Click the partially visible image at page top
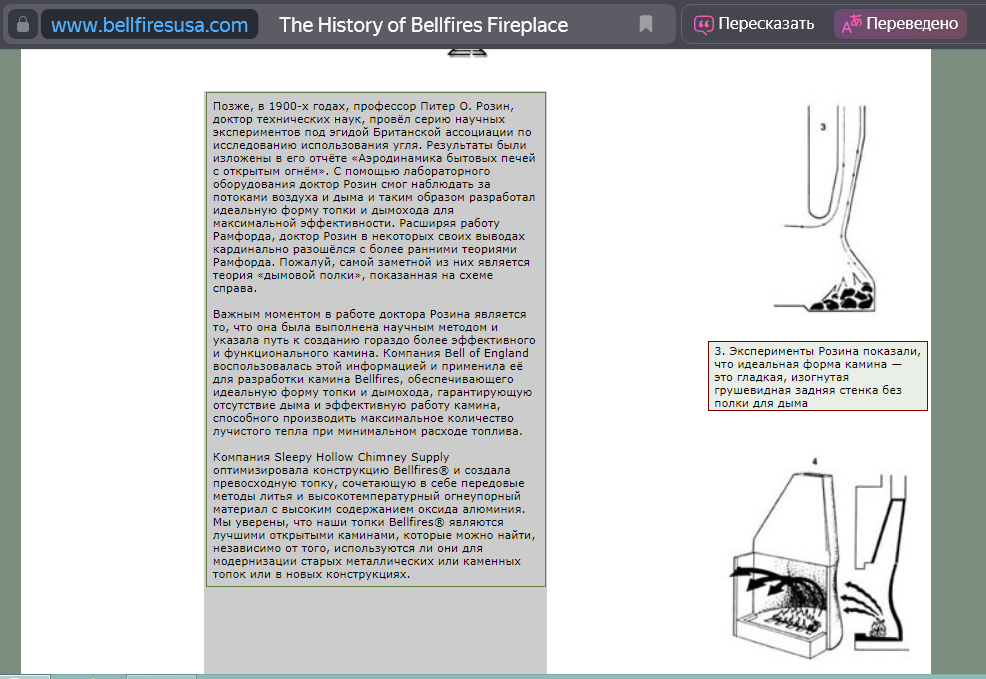 click(x=467, y=51)
